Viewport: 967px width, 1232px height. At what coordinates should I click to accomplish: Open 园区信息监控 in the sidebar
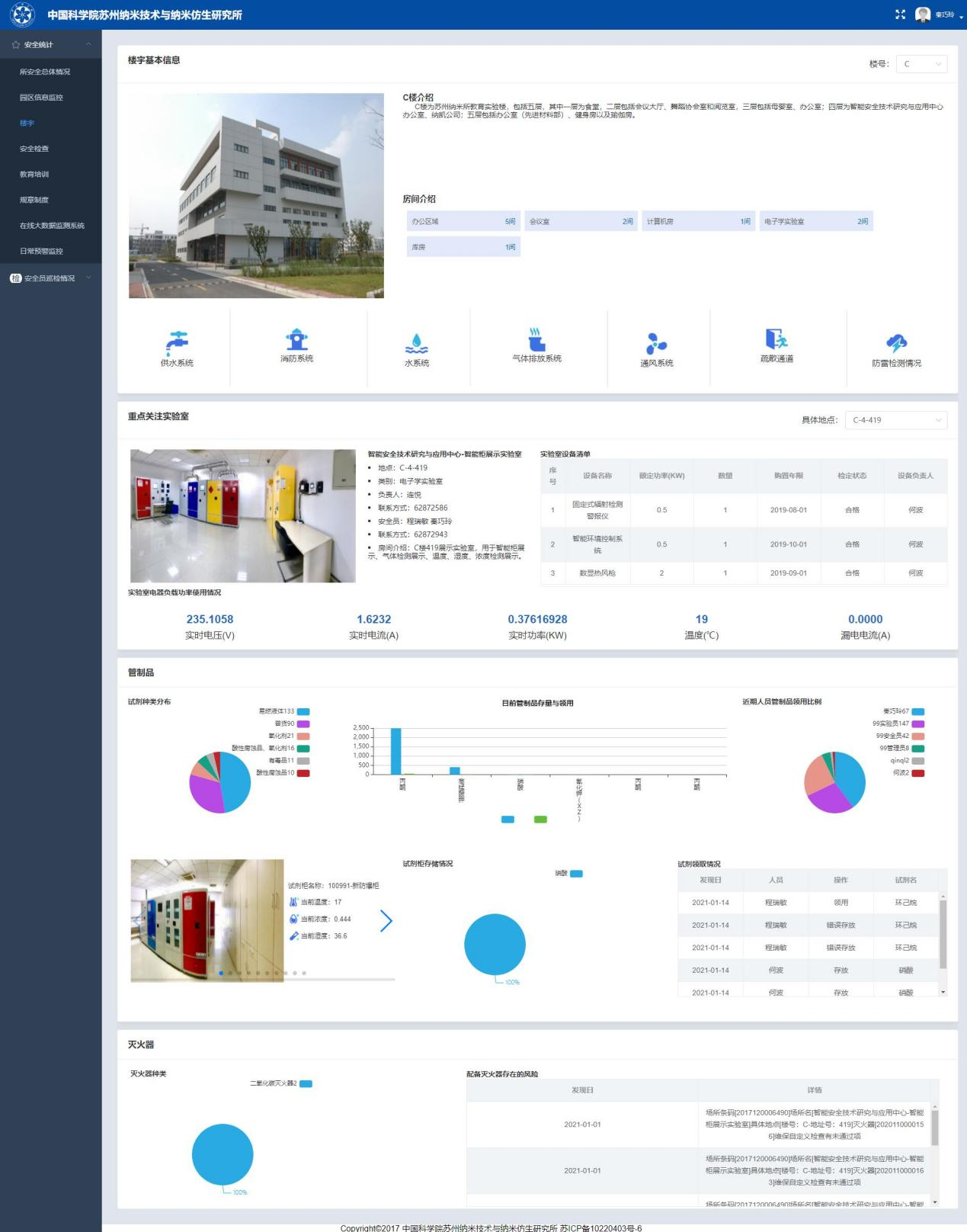(x=41, y=98)
